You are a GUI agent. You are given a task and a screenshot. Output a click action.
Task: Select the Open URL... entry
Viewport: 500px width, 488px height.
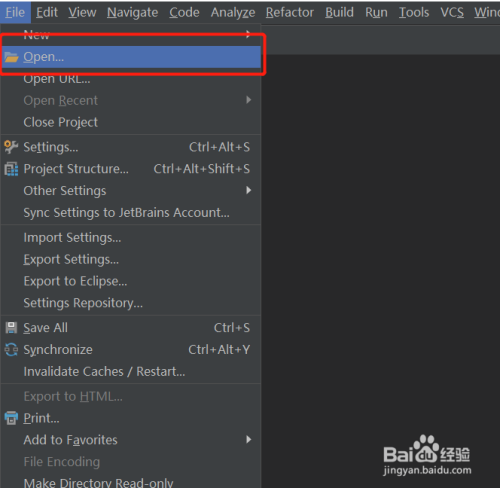coord(131,79)
